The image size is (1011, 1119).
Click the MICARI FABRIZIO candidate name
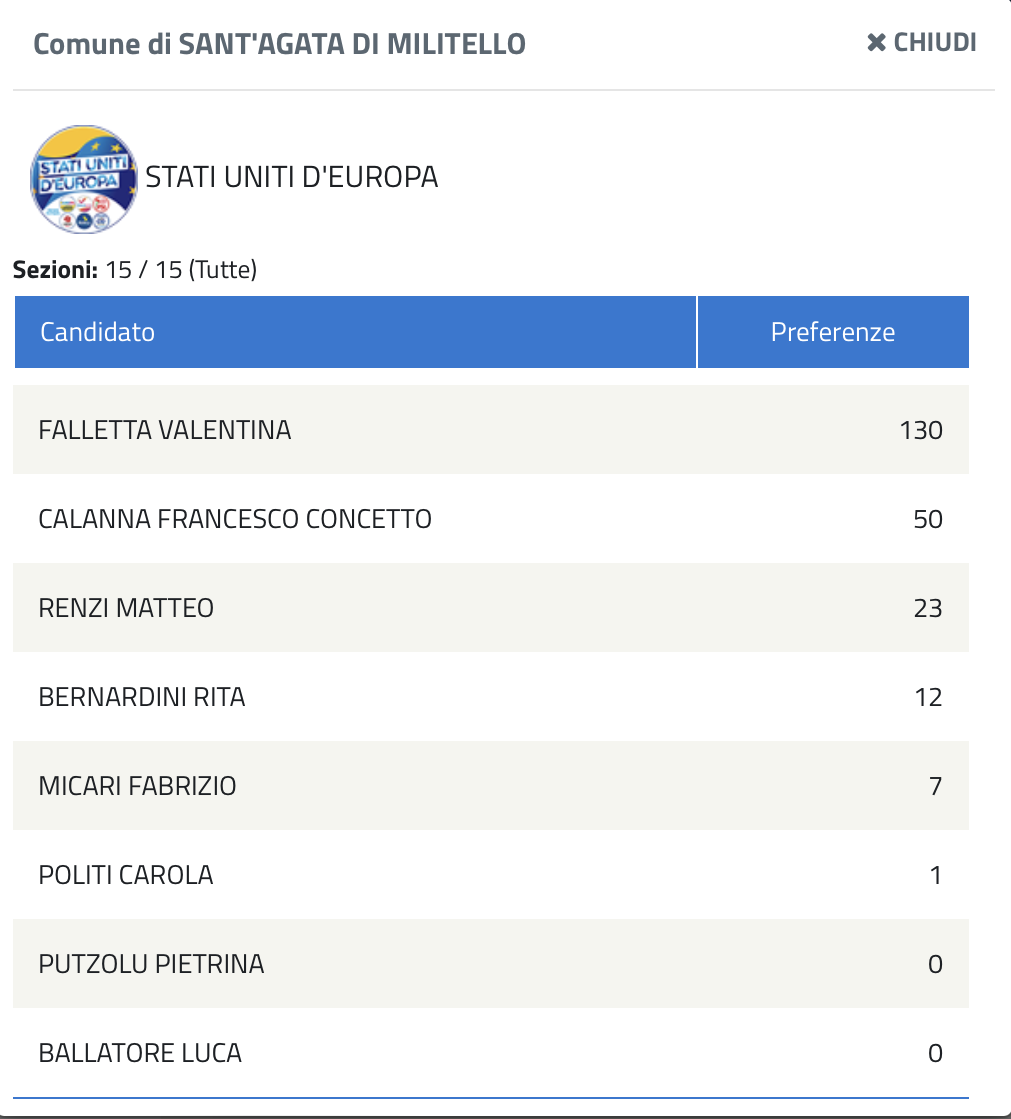[x=137, y=786]
